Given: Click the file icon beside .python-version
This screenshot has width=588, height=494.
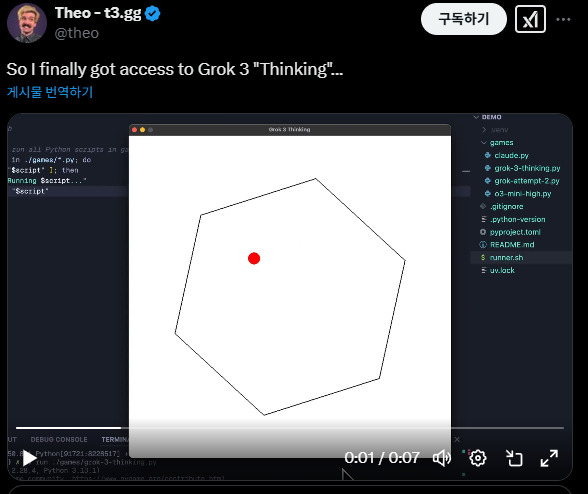Looking at the screenshot, I should click(484, 219).
